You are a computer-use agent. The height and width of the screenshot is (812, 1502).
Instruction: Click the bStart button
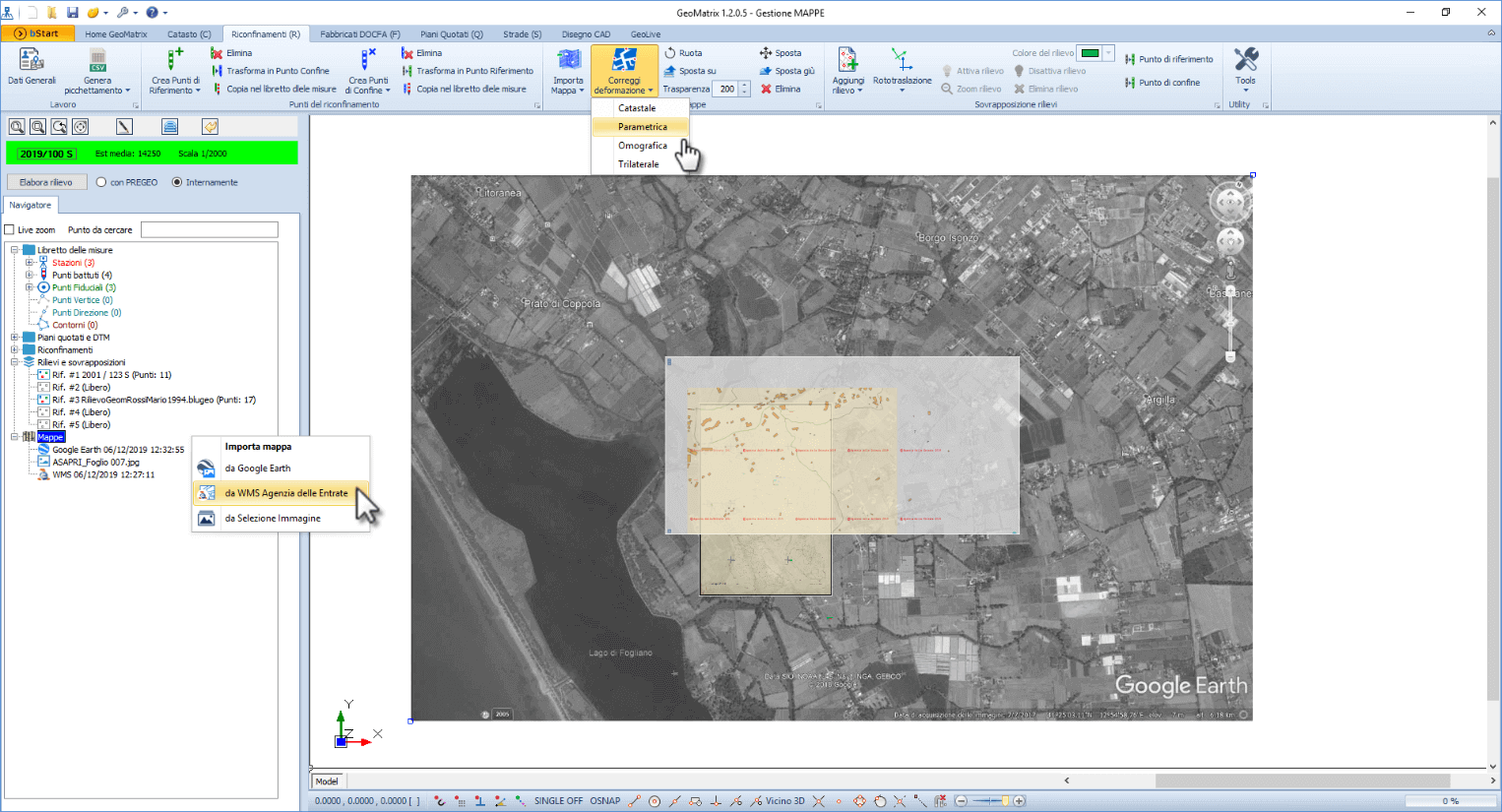coord(36,33)
